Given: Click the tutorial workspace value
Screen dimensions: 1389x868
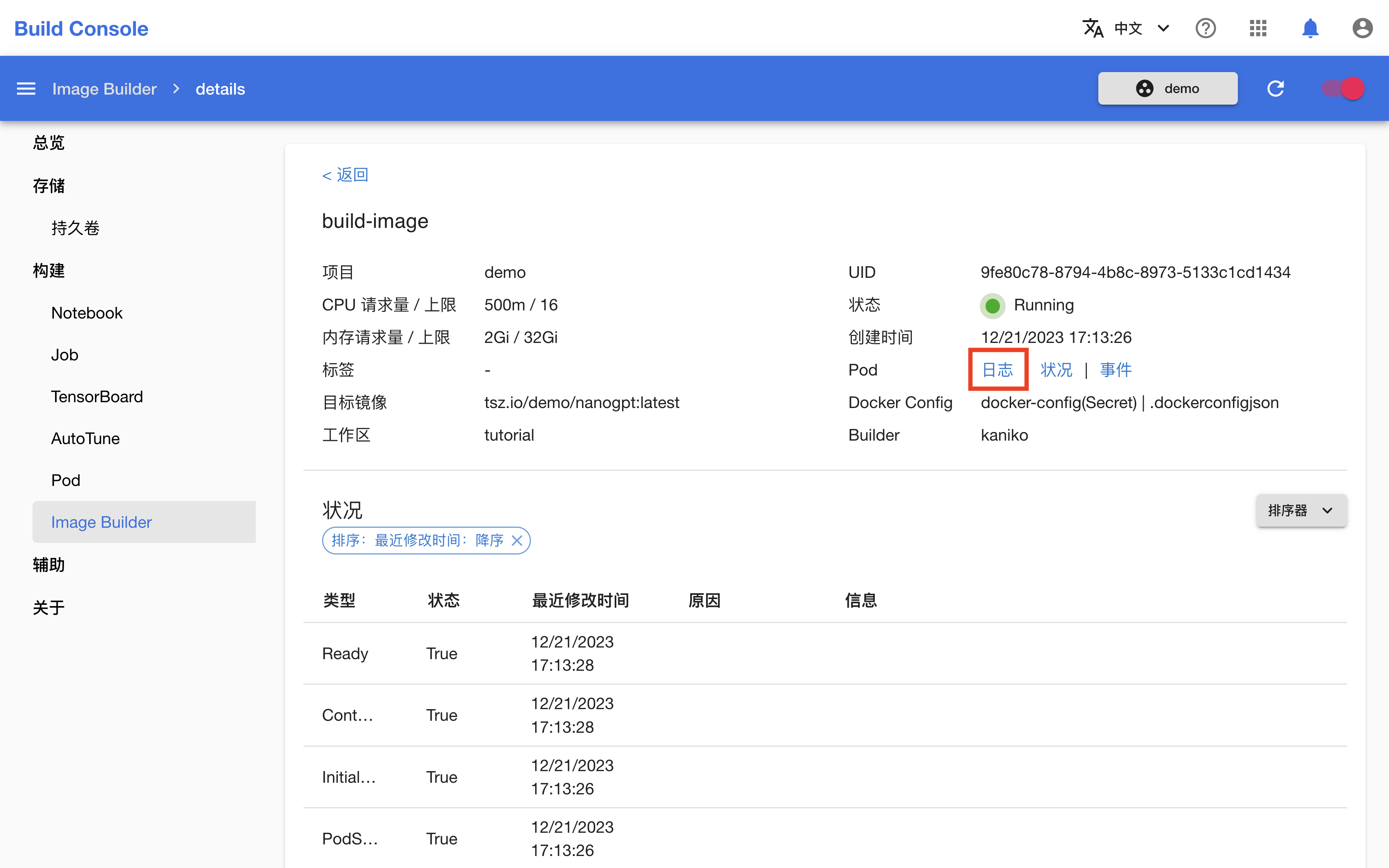Looking at the screenshot, I should pos(508,435).
